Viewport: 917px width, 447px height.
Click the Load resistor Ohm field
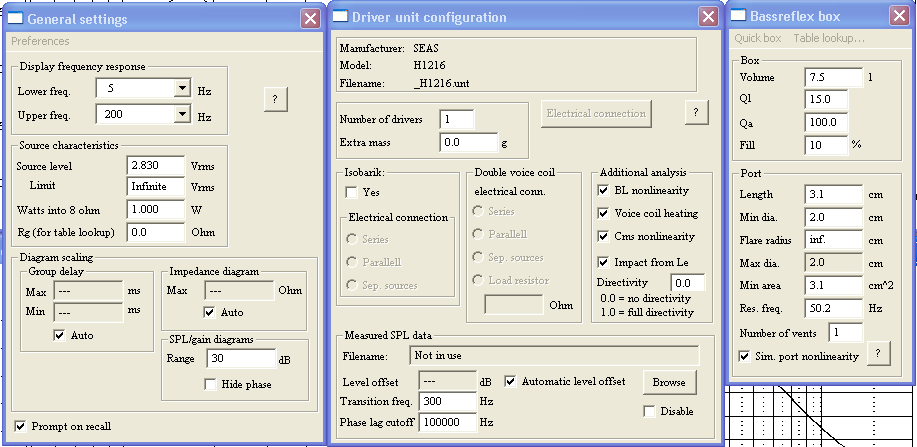pos(513,305)
